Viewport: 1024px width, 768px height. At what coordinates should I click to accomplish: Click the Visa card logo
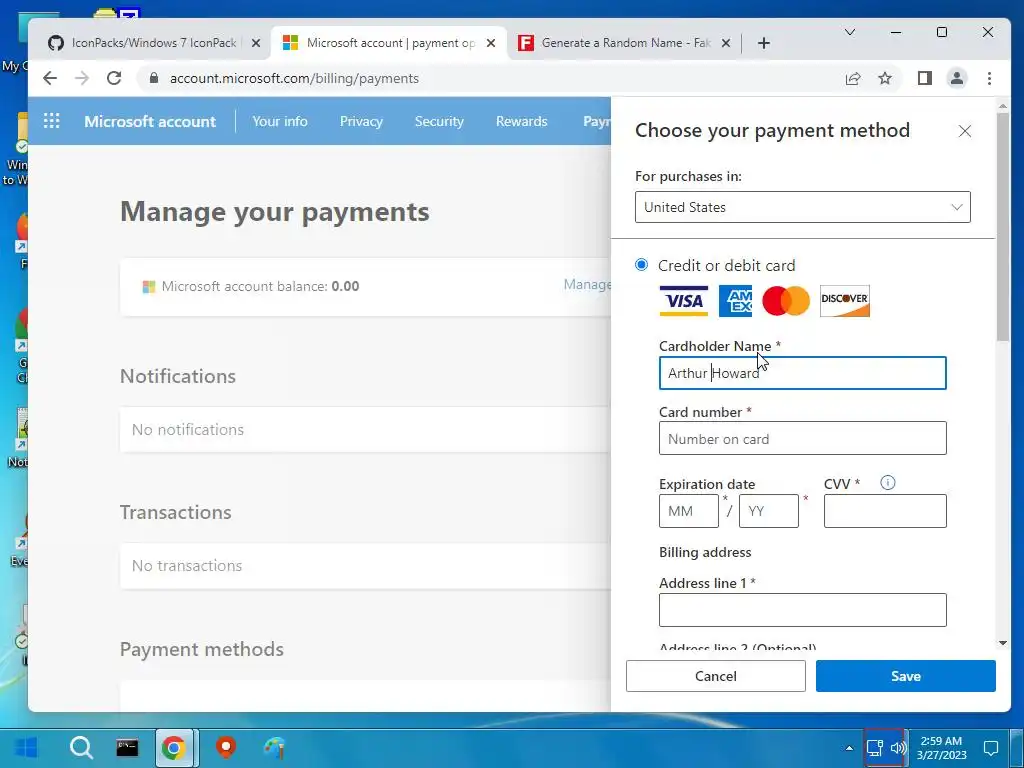click(x=683, y=301)
